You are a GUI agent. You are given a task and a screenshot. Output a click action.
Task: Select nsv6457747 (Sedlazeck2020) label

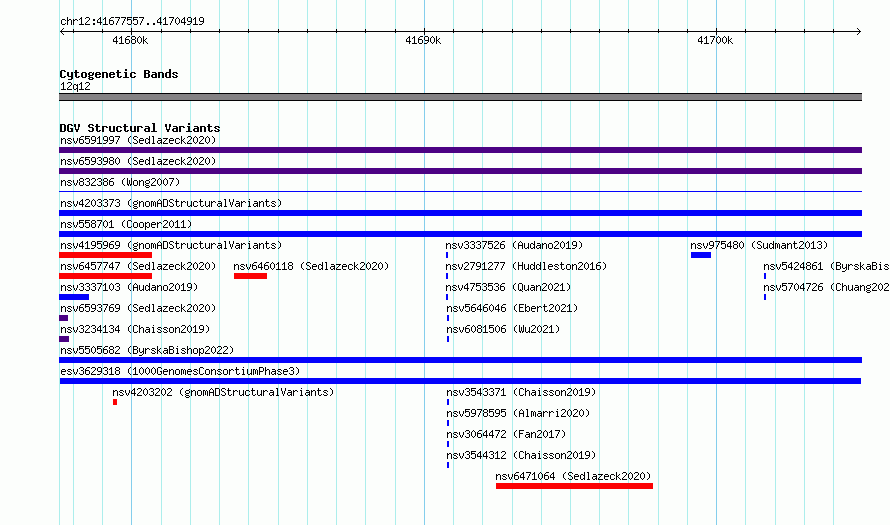[138, 266]
